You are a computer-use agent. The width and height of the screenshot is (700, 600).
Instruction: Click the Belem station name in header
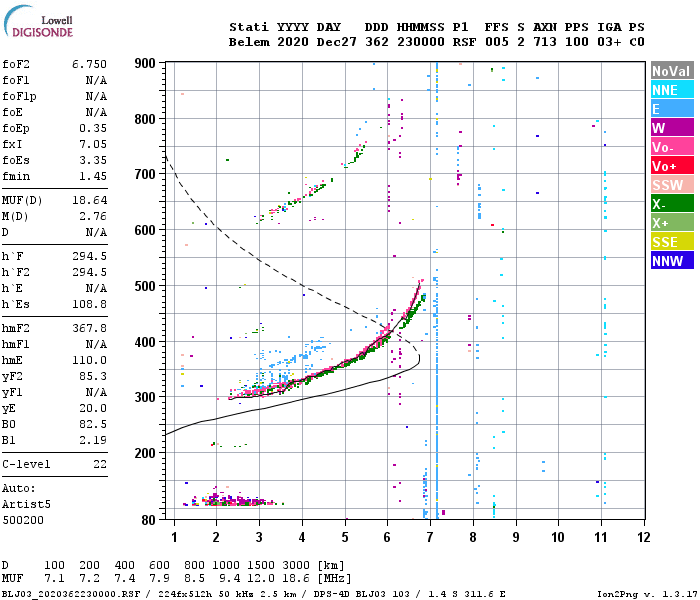pos(249,42)
